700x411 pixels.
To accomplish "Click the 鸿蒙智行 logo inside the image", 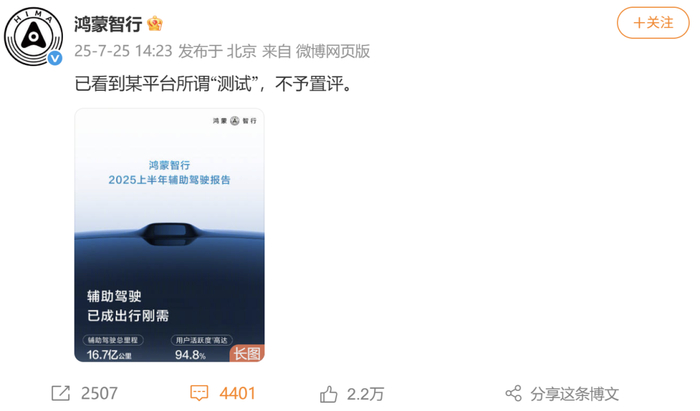I will tap(235, 121).
